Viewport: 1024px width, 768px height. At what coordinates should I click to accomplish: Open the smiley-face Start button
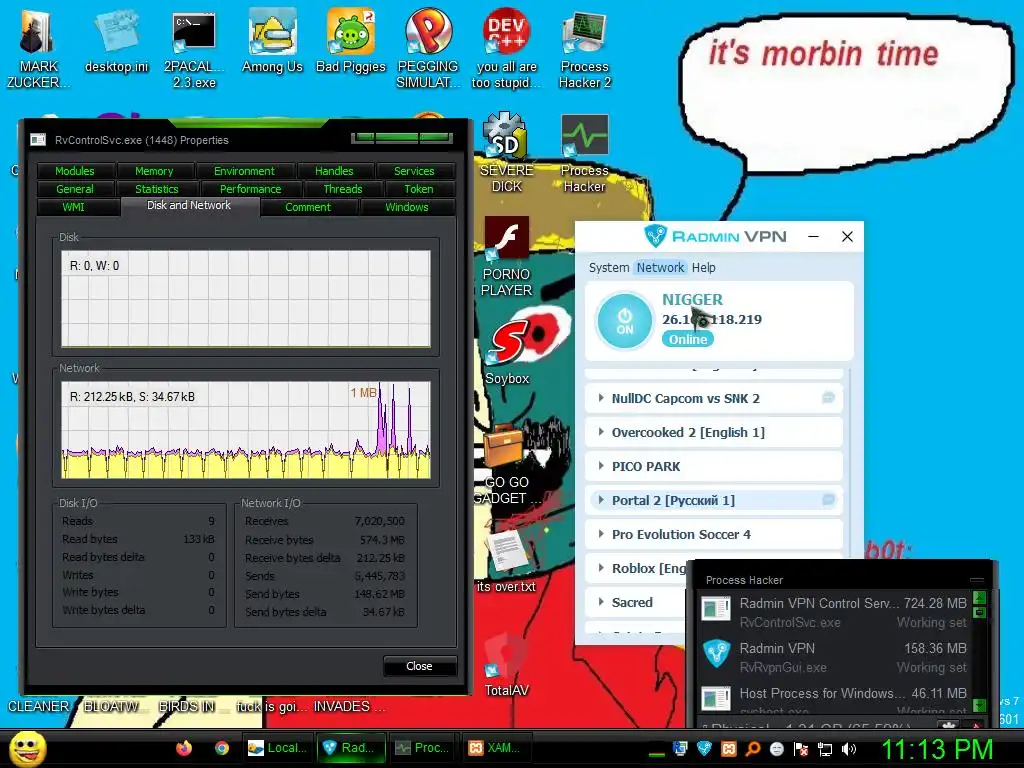pos(27,748)
